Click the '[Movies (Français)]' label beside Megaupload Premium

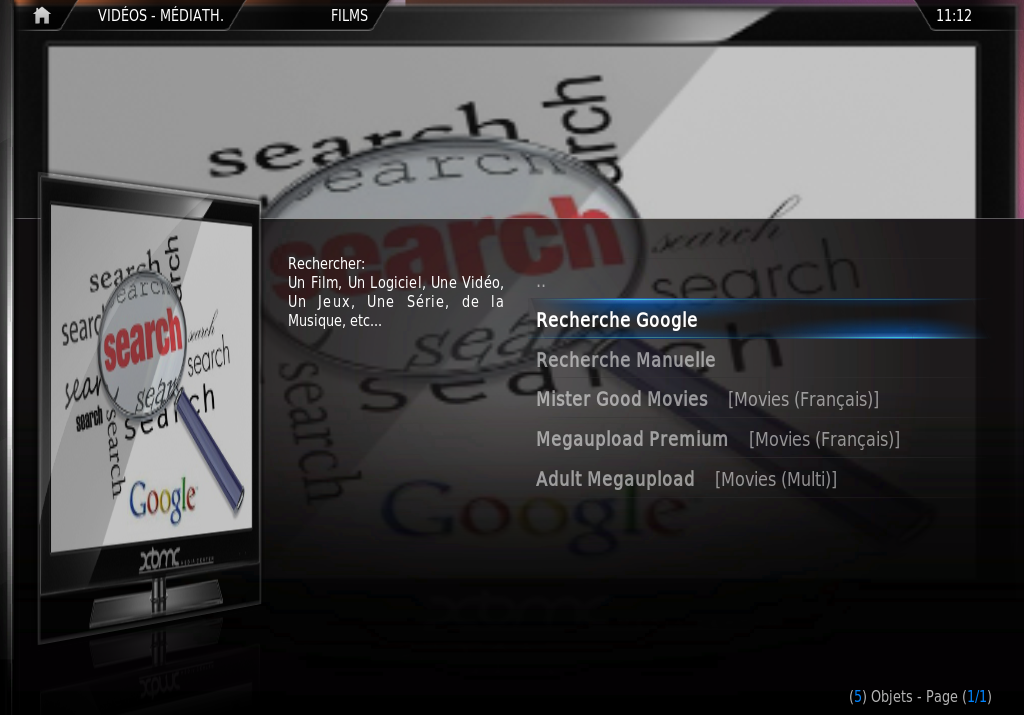pos(824,440)
